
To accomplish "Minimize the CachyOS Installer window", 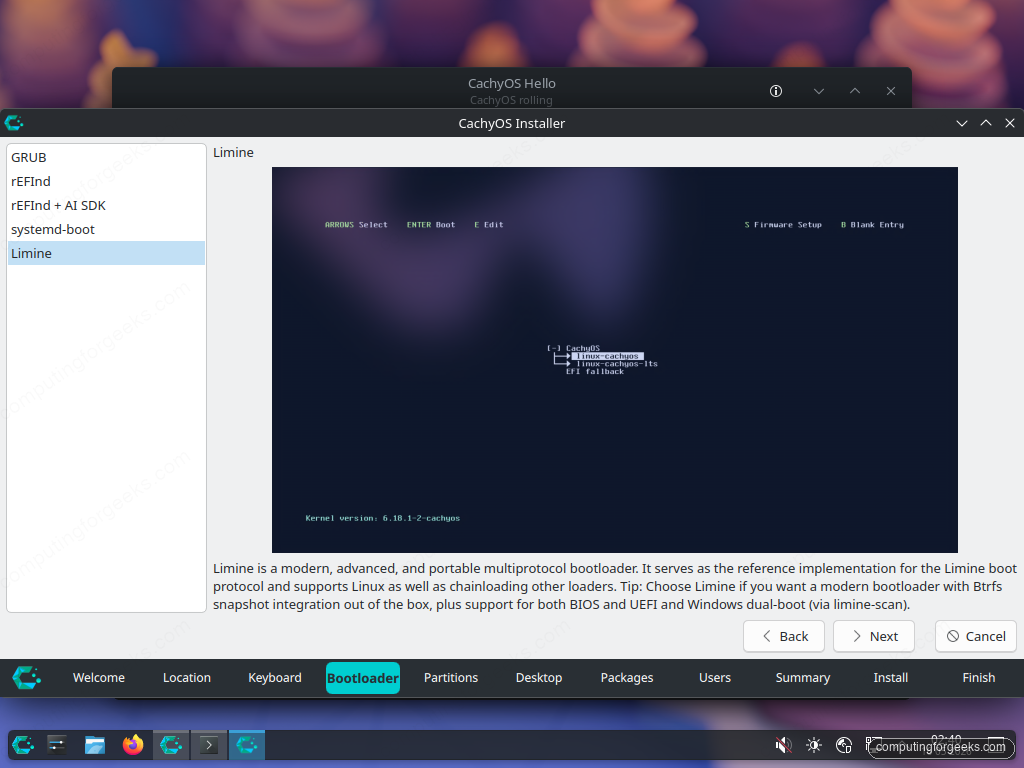I will [x=962, y=123].
